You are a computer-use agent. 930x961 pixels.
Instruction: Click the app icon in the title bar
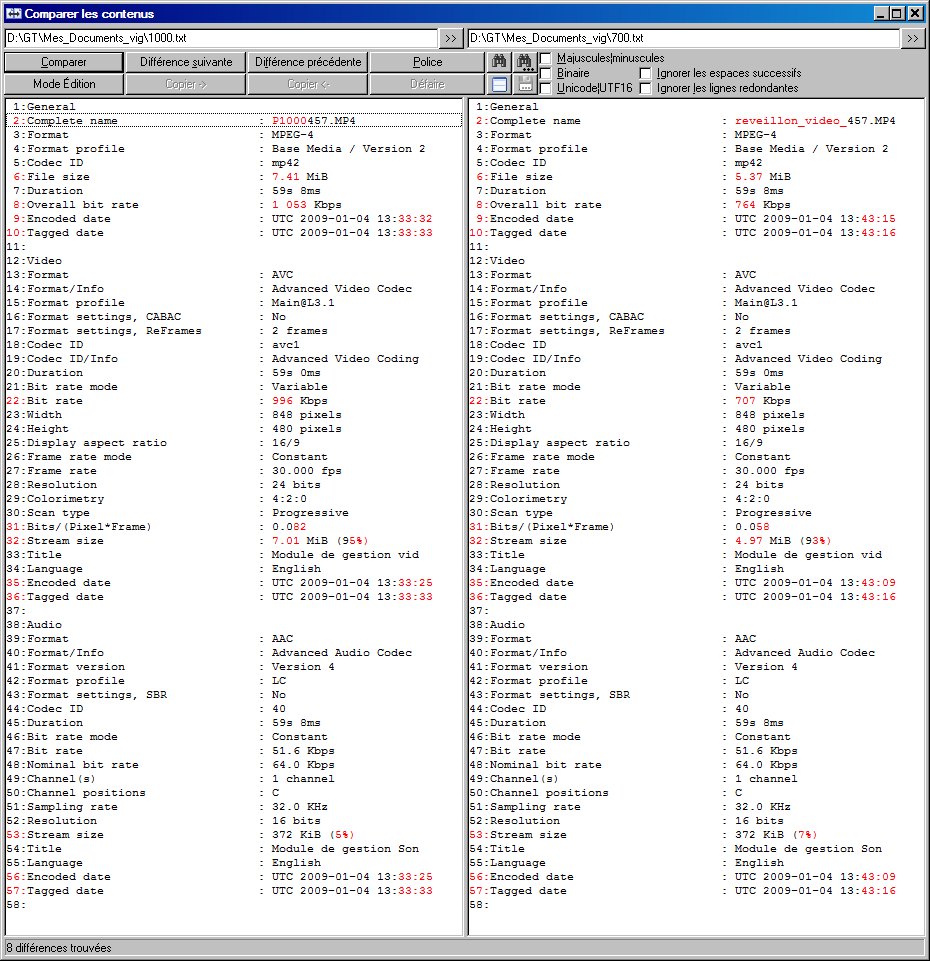[13, 13]
